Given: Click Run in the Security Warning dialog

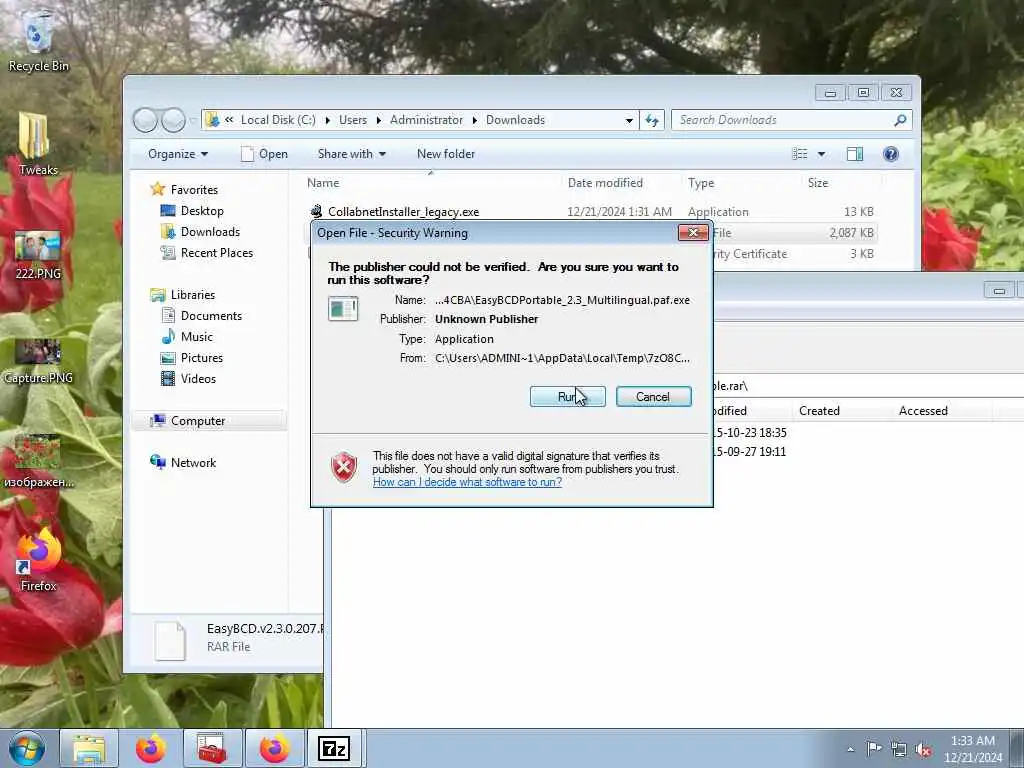Looking at the screenshot, I should pyautogui.click(x=568, y=396).
